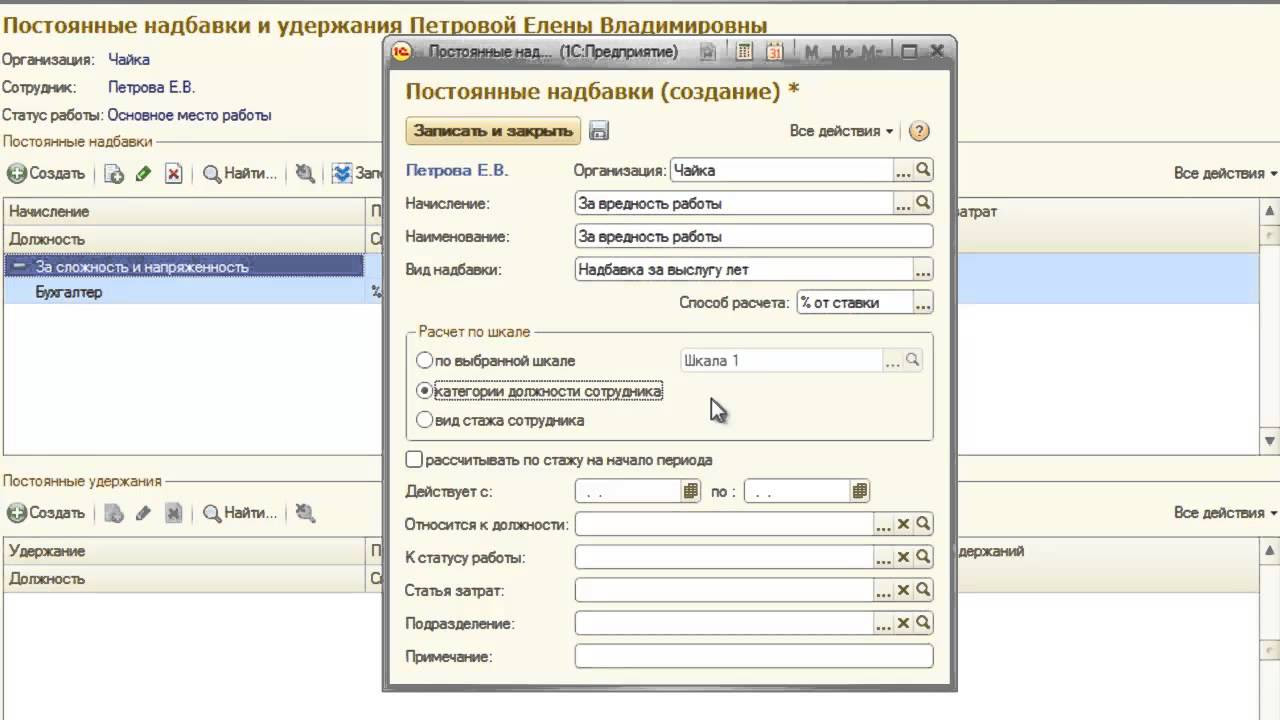Click ellipsis selector of К статусу работы

coord(884,557)
